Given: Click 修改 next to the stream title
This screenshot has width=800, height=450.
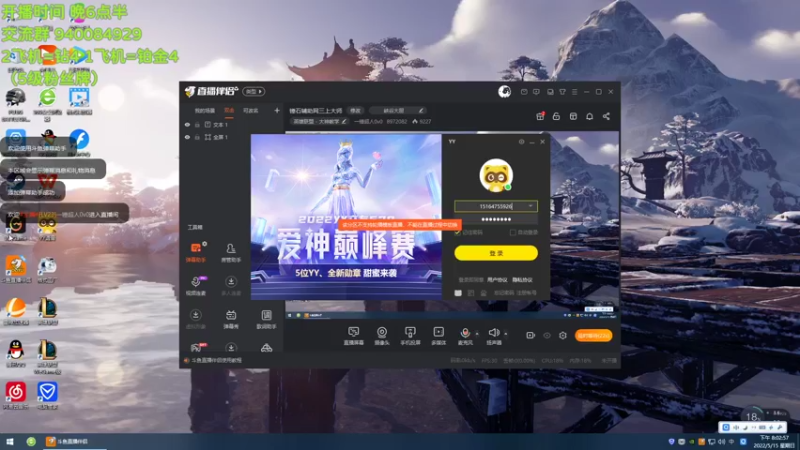Looking at the screenshot, I should pyautogui.click(x=355, y=110).
